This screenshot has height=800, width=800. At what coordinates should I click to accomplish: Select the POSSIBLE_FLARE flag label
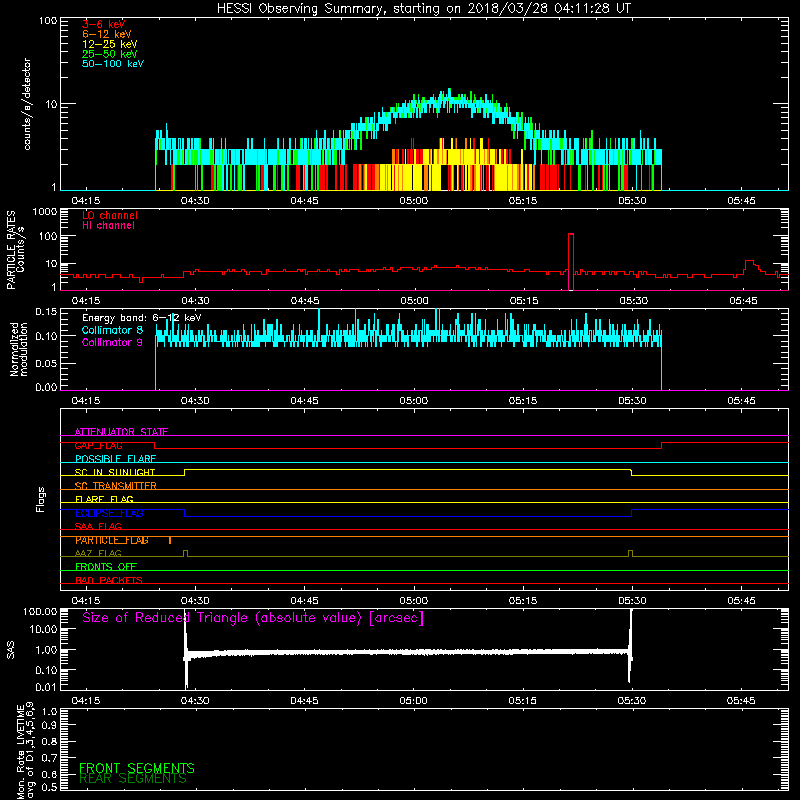pyautogui.click(x=115, y=459)
